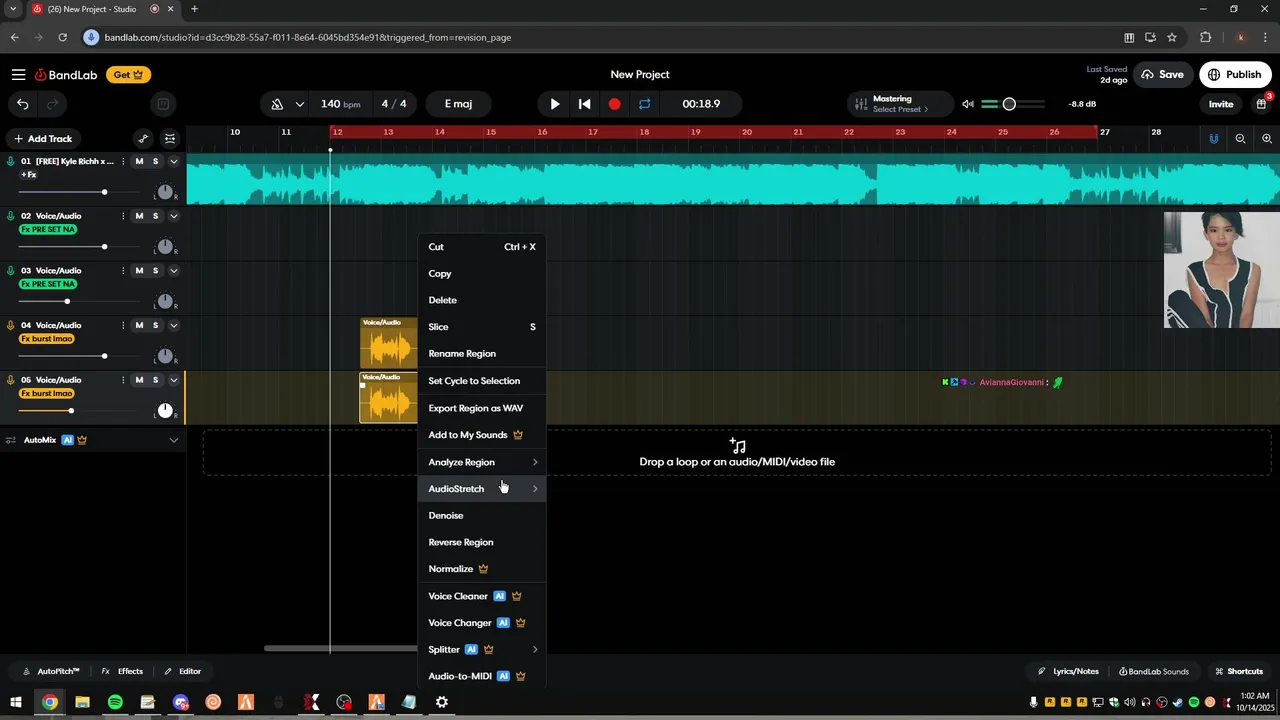Start playback with the Play button

click(x=555, y=104)
